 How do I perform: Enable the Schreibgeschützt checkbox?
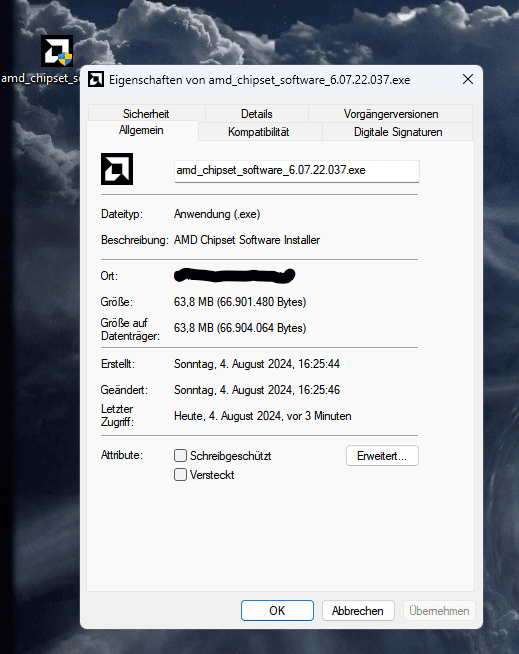pyautogui.click(x=180, y=455)
